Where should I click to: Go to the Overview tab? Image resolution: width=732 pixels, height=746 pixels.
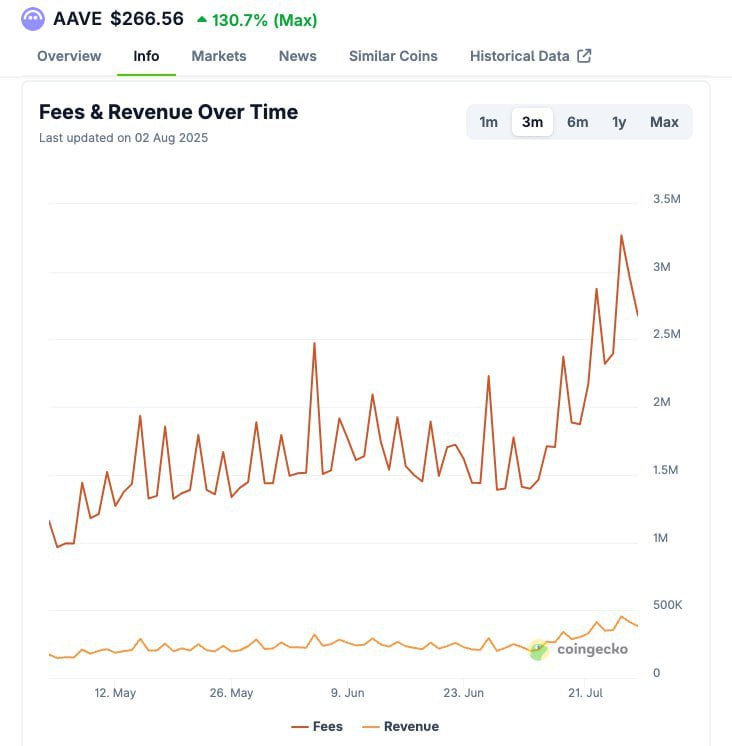(69, 56)
